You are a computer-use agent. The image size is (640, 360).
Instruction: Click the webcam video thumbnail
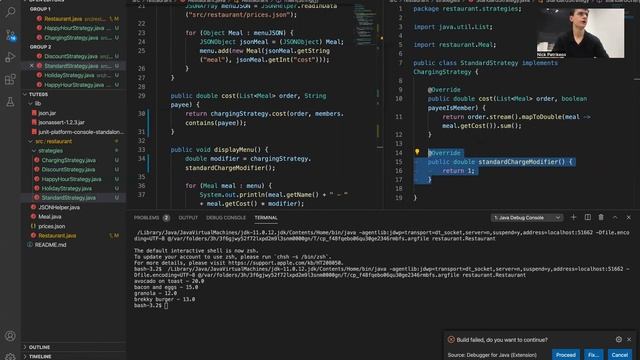tap(580, 33)
